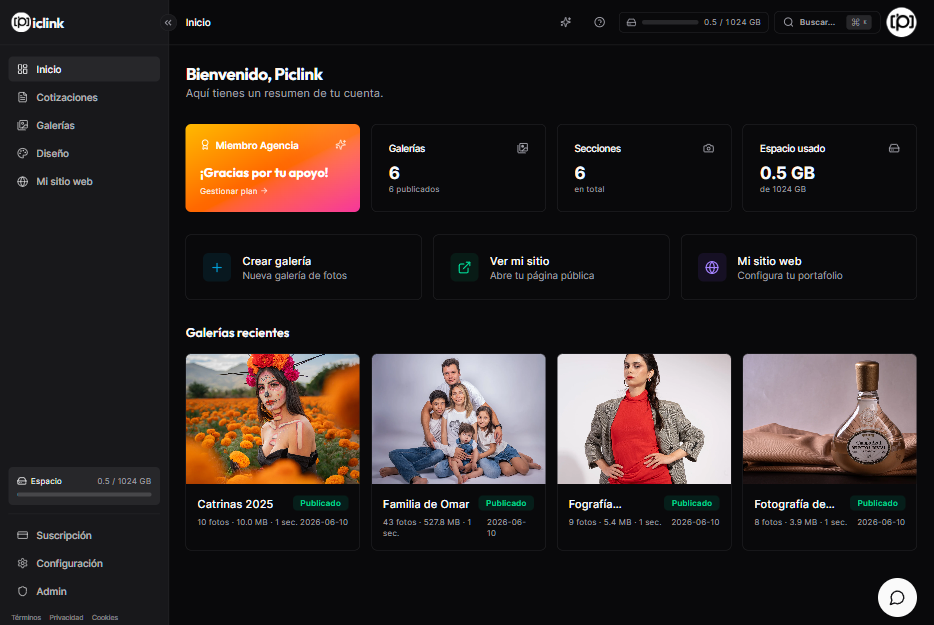934x625 pixels.
Task: Open Configuración in the sidebar
Action: (x=84, y=563)
